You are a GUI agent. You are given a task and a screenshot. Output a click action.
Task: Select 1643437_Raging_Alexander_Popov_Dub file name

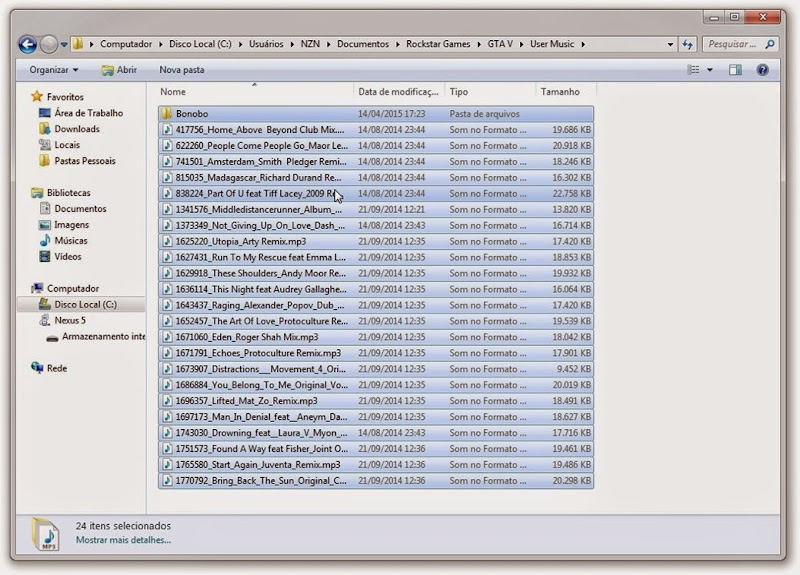click(x=260, y=305)
